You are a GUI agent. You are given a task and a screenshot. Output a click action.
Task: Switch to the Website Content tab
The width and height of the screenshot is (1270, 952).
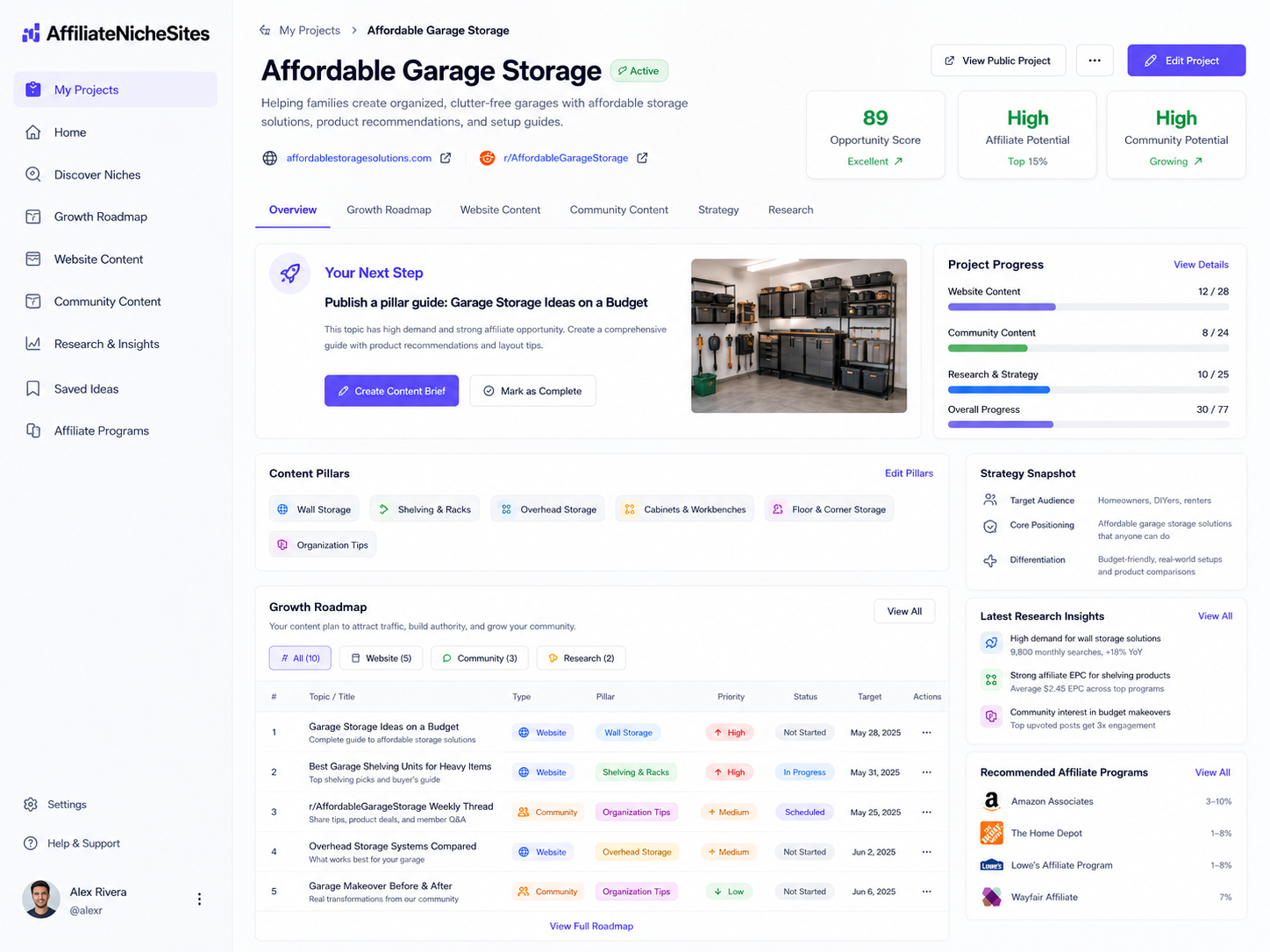(500, 210)
